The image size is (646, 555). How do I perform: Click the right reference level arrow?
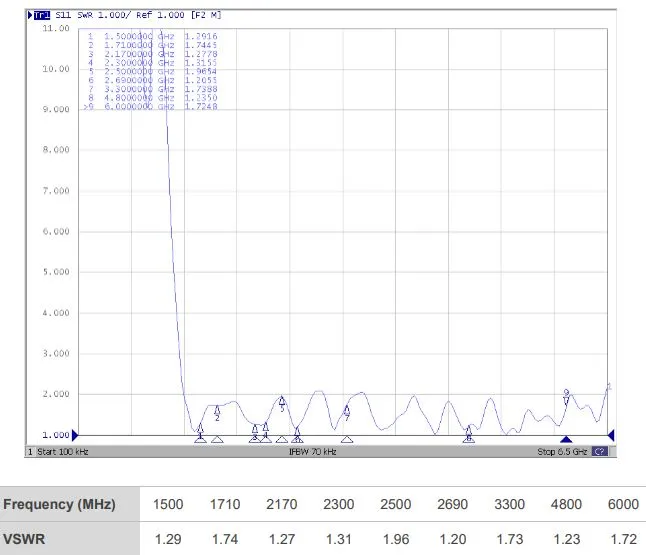tap(611, 435)
